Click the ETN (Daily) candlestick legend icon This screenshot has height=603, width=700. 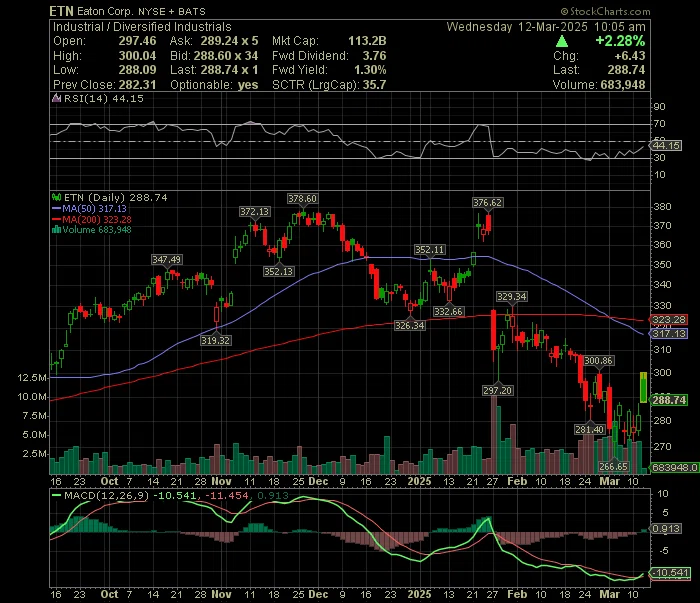pyautogui.click(x=56, y=197)
